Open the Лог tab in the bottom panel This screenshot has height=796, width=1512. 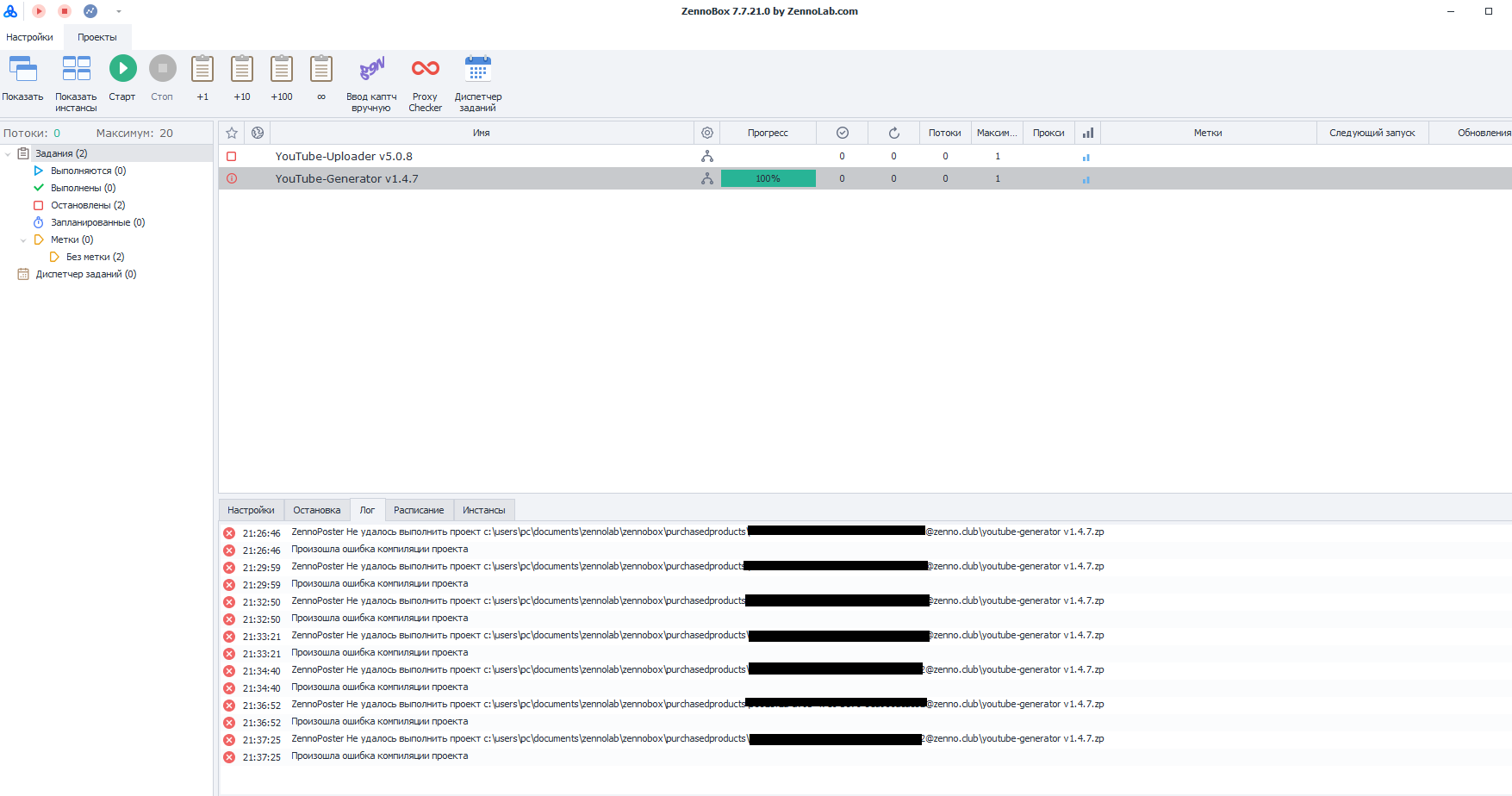pos(367,510)
